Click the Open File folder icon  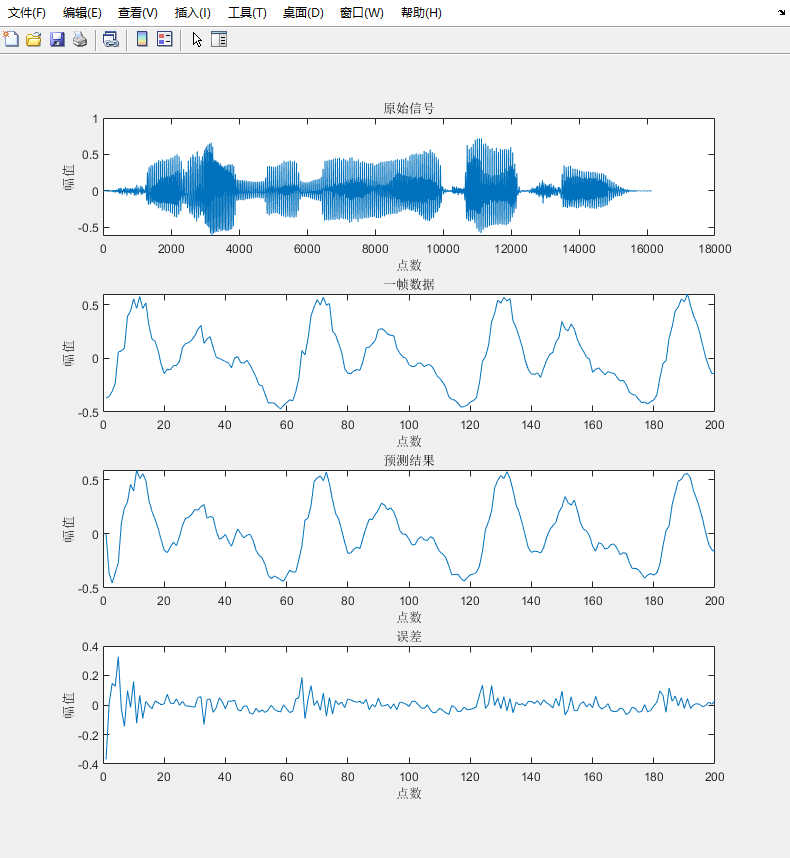click(34, 39)
